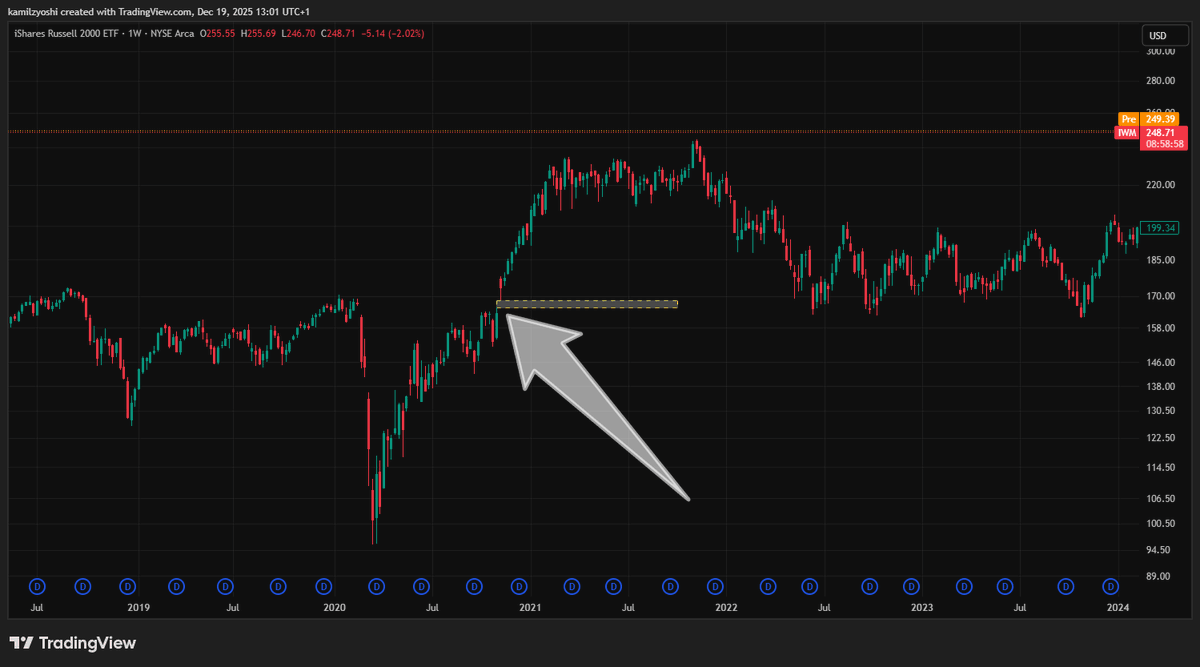Click the dividend marker beside the 2022 label

[x=716, y=586]
